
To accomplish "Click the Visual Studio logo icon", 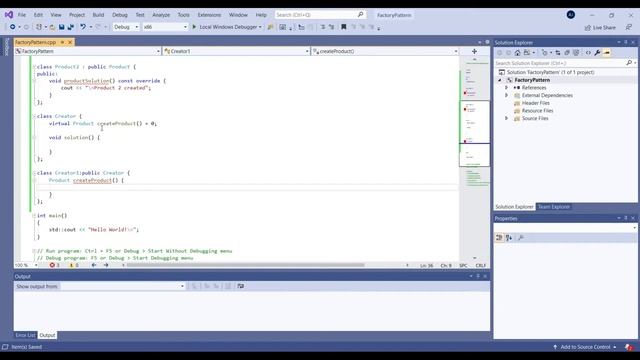I will coord(9,15).
